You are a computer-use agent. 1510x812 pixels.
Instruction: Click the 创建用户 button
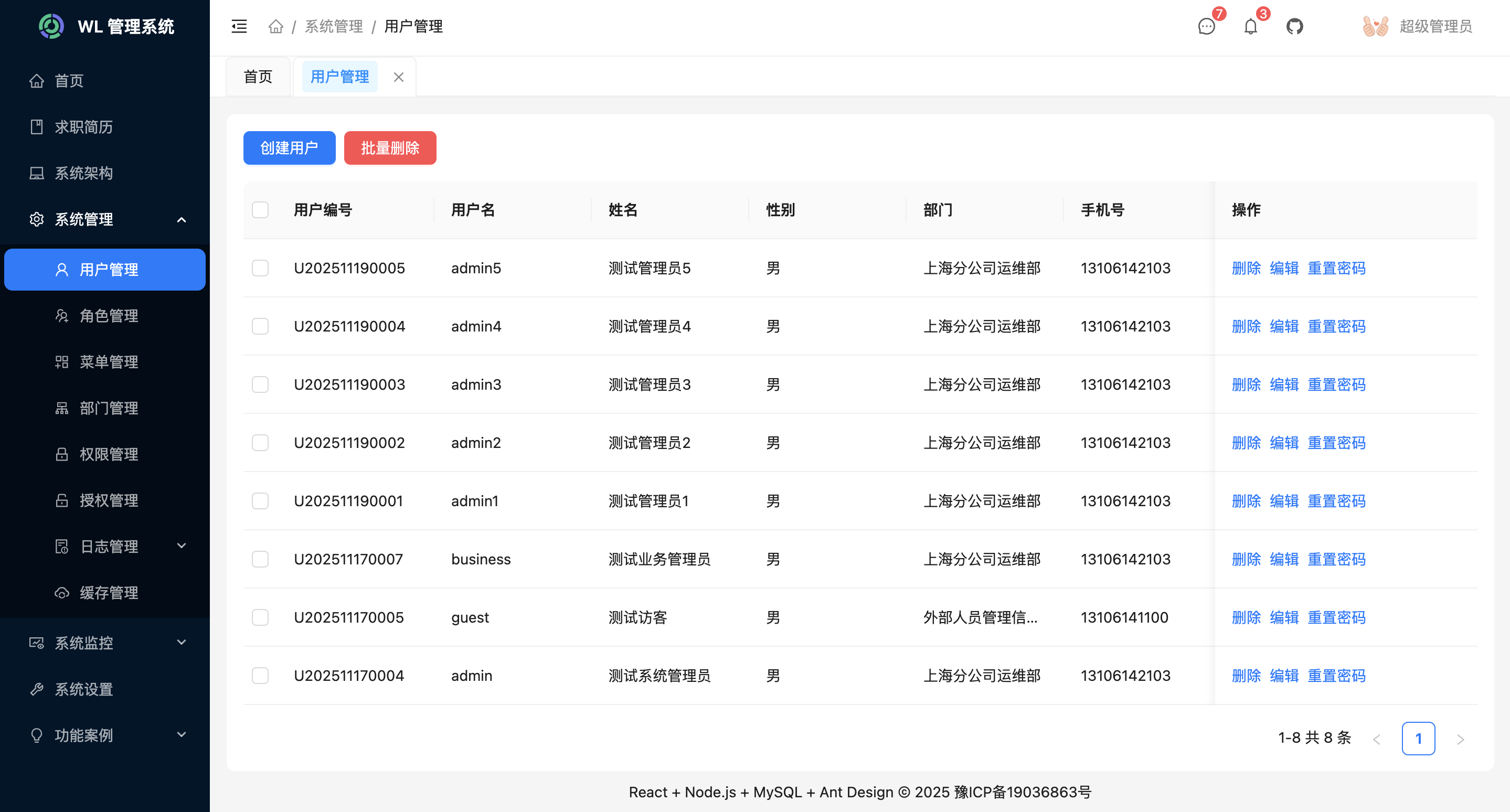point(289,147)
